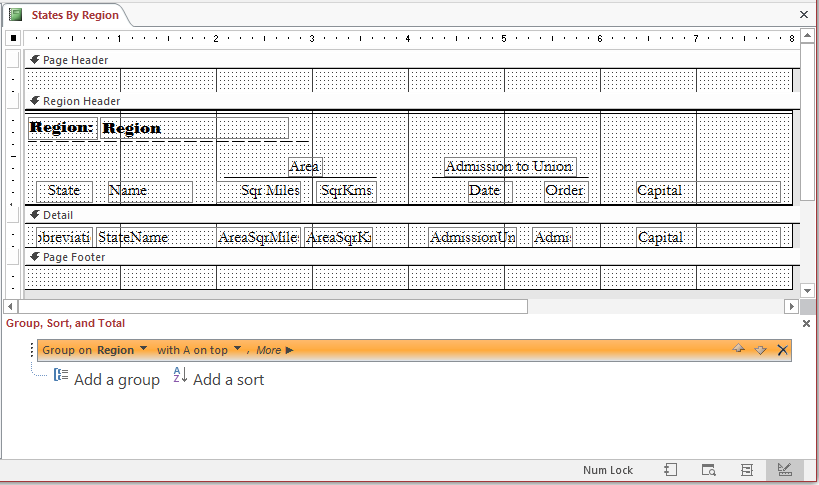Click the vertical scrollbar thumb

pos(808,122)
